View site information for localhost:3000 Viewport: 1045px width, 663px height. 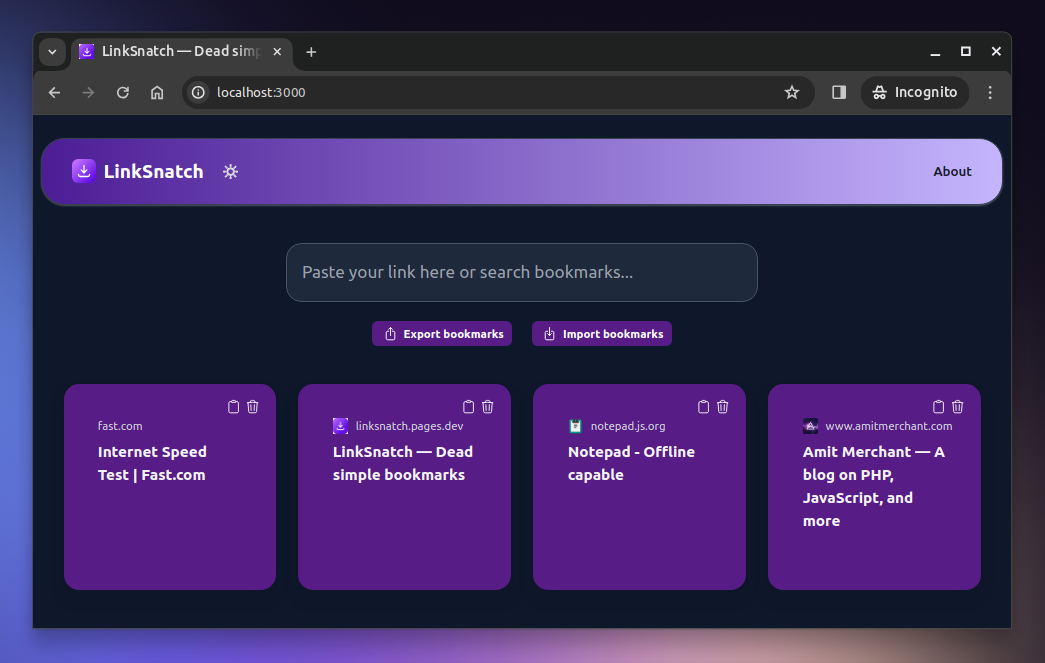click(199, 93)
